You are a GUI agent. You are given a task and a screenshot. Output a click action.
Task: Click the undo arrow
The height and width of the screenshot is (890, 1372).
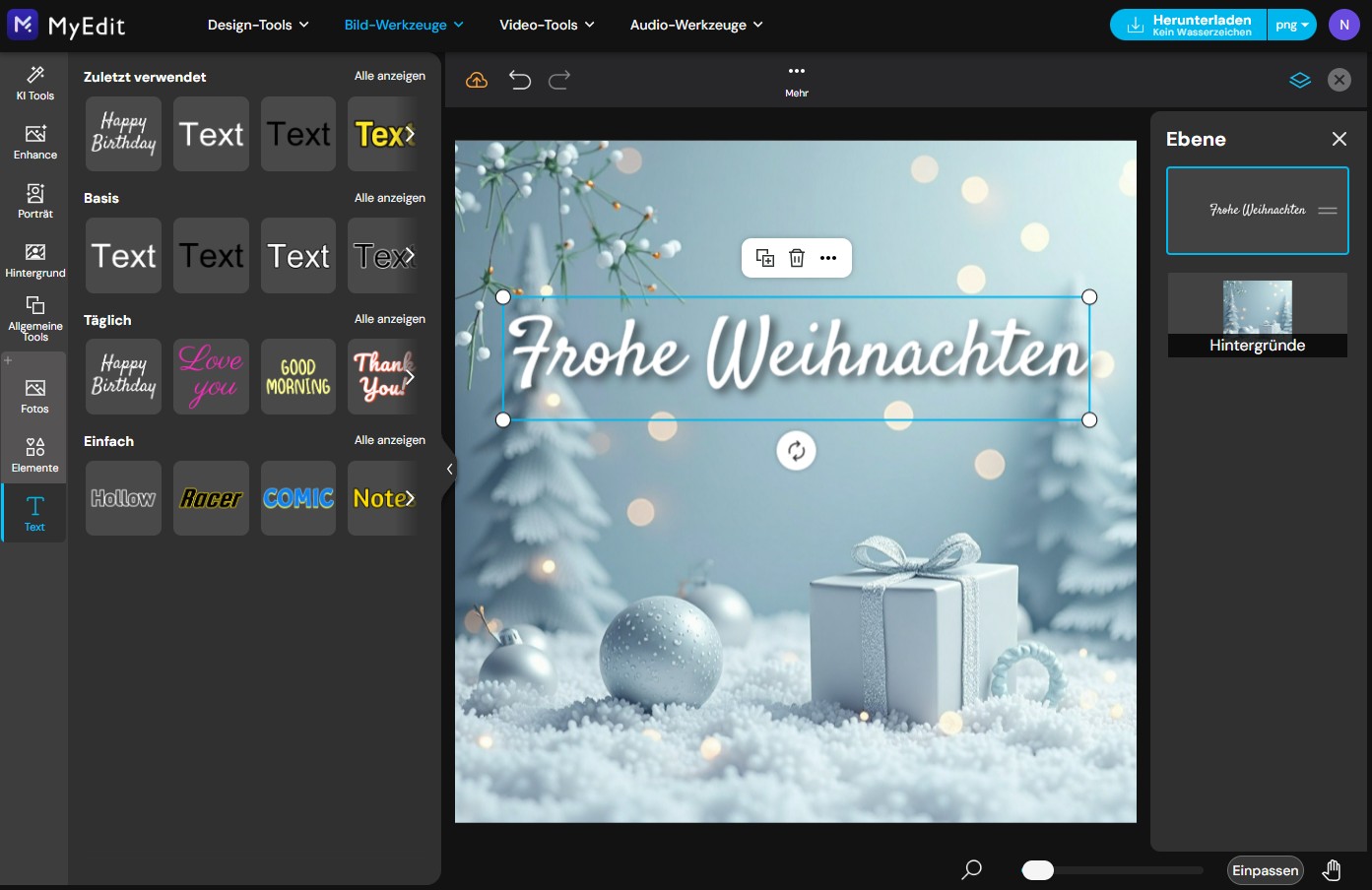click(x=520, y=80)
